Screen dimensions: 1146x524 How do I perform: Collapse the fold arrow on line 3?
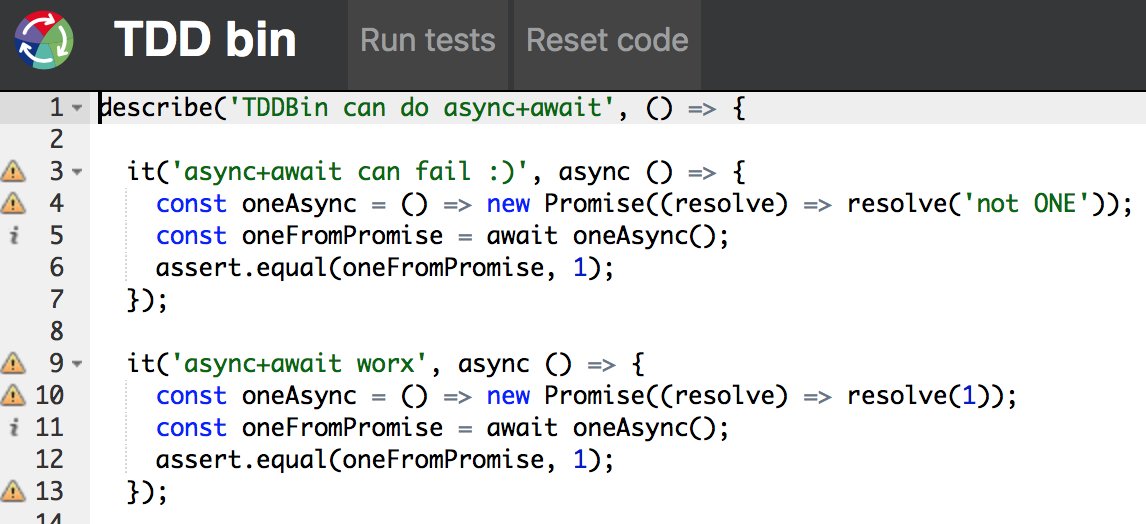[x=77, y=172]
